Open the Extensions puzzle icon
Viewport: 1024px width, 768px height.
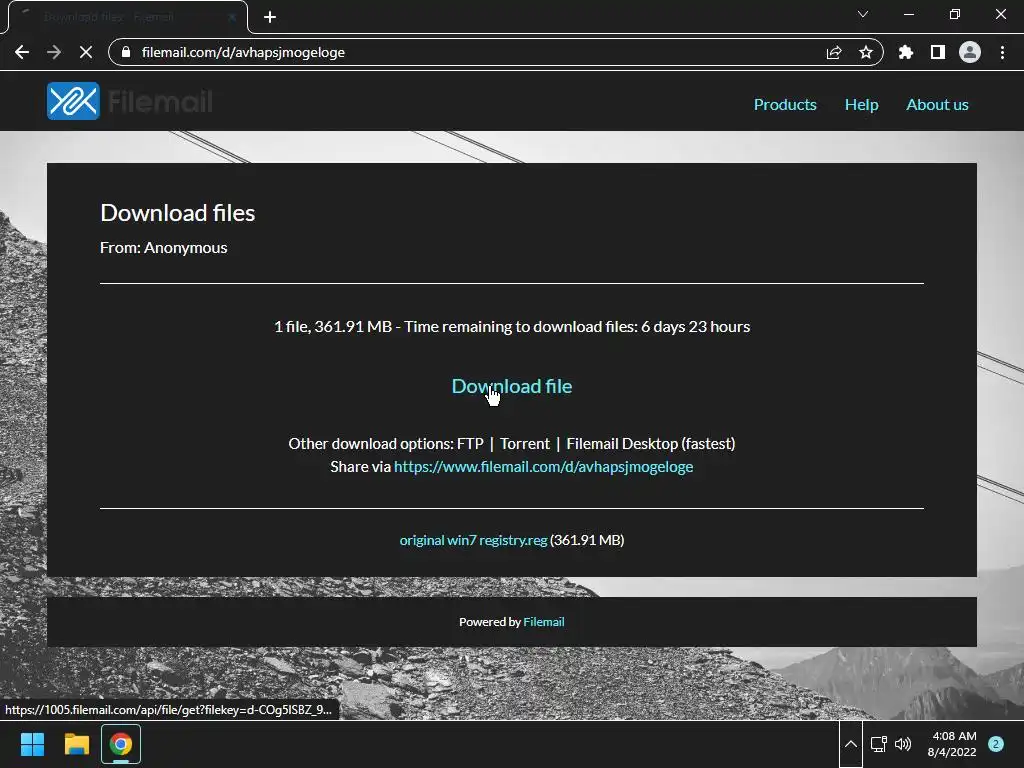pos(906,52)
